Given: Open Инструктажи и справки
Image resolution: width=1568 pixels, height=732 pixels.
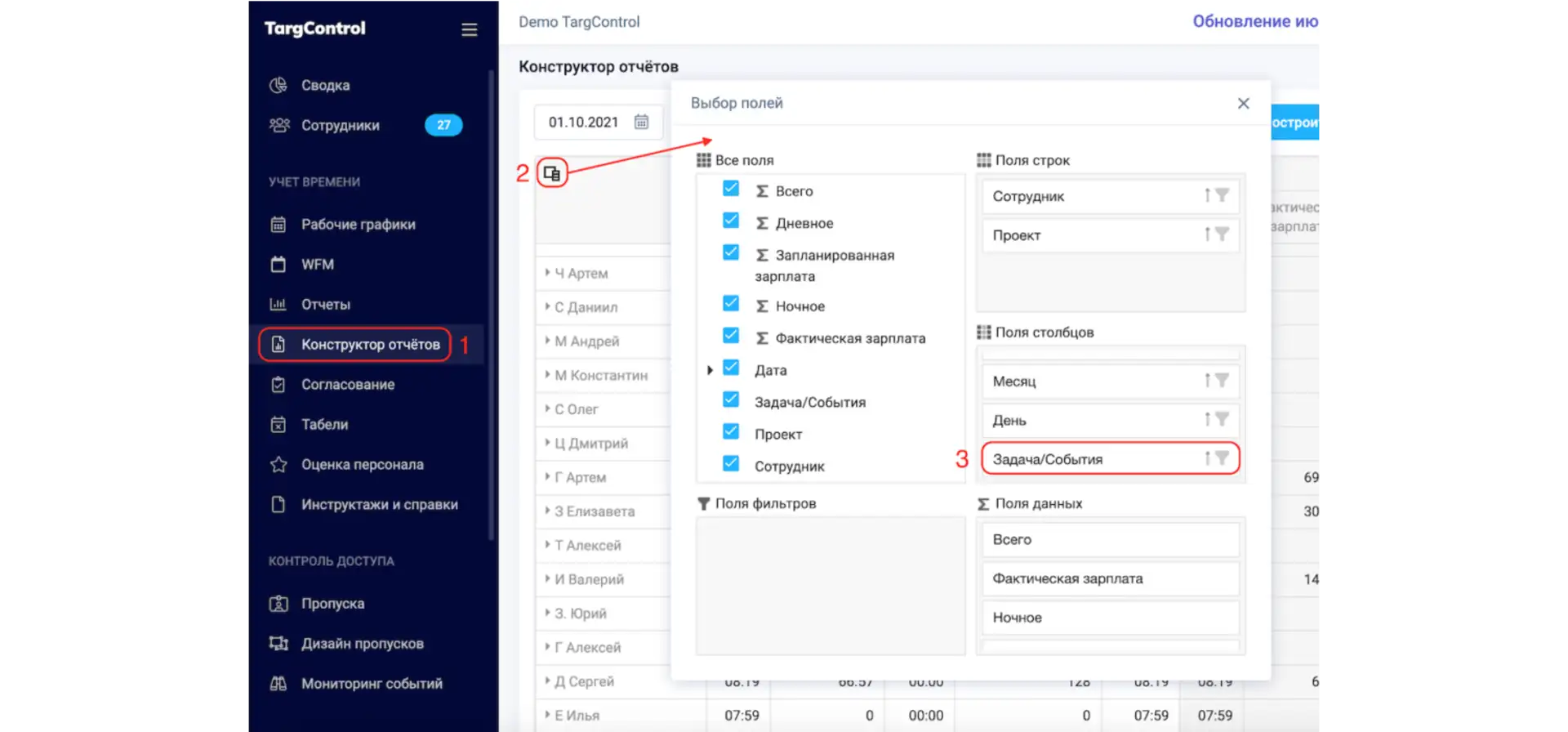Looking at the screenshot, I should [379, 504].
